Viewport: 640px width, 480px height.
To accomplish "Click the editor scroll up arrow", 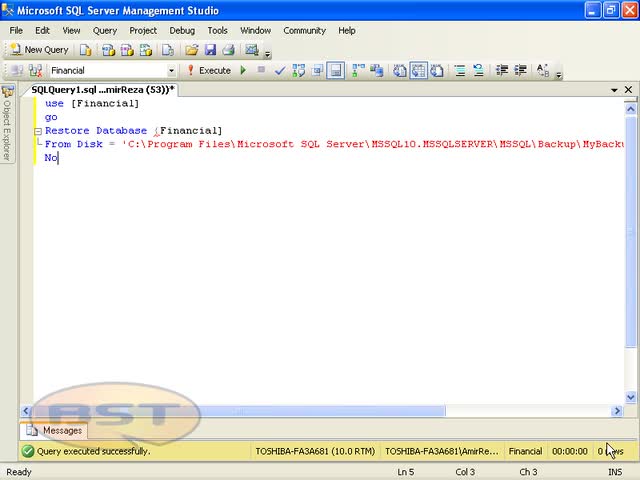I will click(630, 109).
